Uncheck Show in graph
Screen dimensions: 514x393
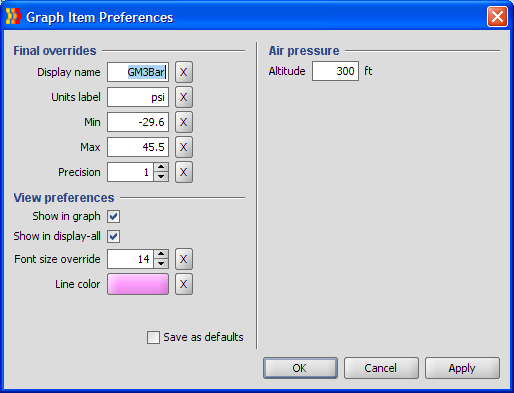click(114, 216)
